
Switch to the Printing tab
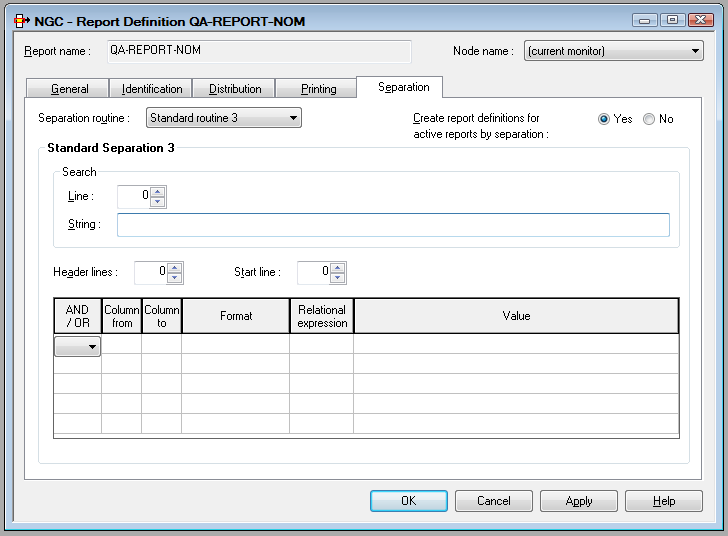click(318, 88)
